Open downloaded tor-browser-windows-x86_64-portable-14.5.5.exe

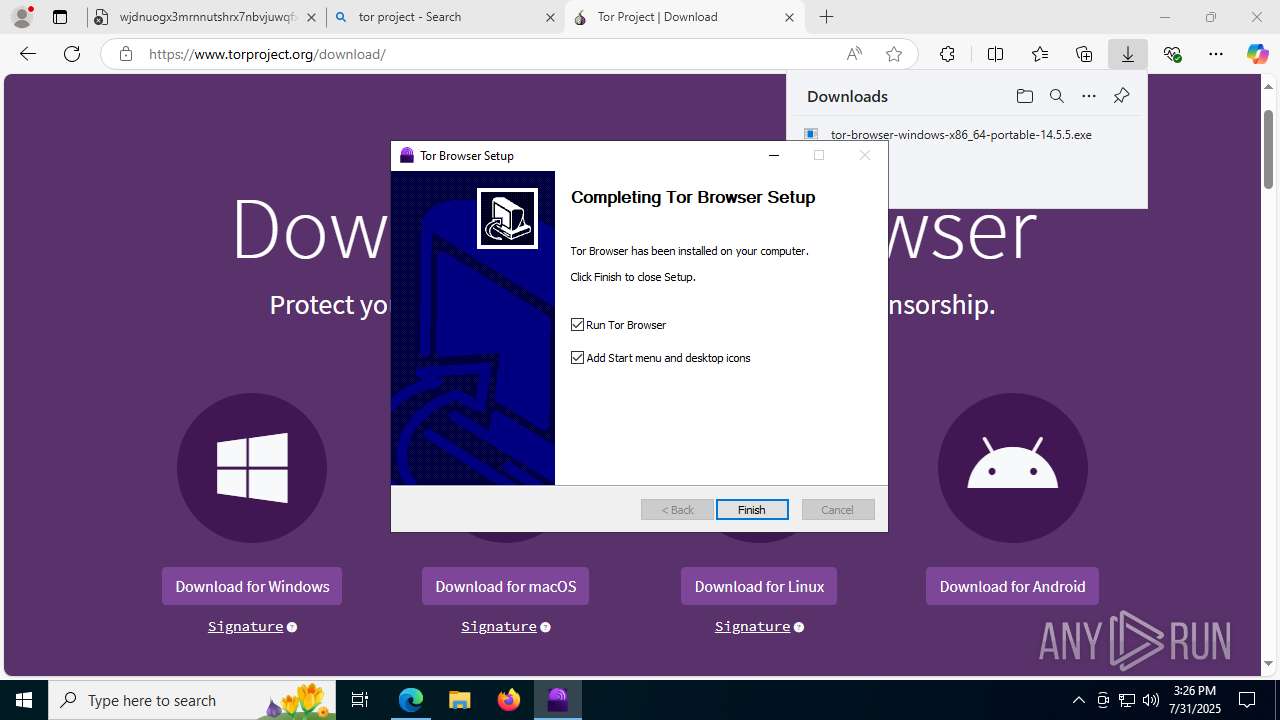point(961,134)
